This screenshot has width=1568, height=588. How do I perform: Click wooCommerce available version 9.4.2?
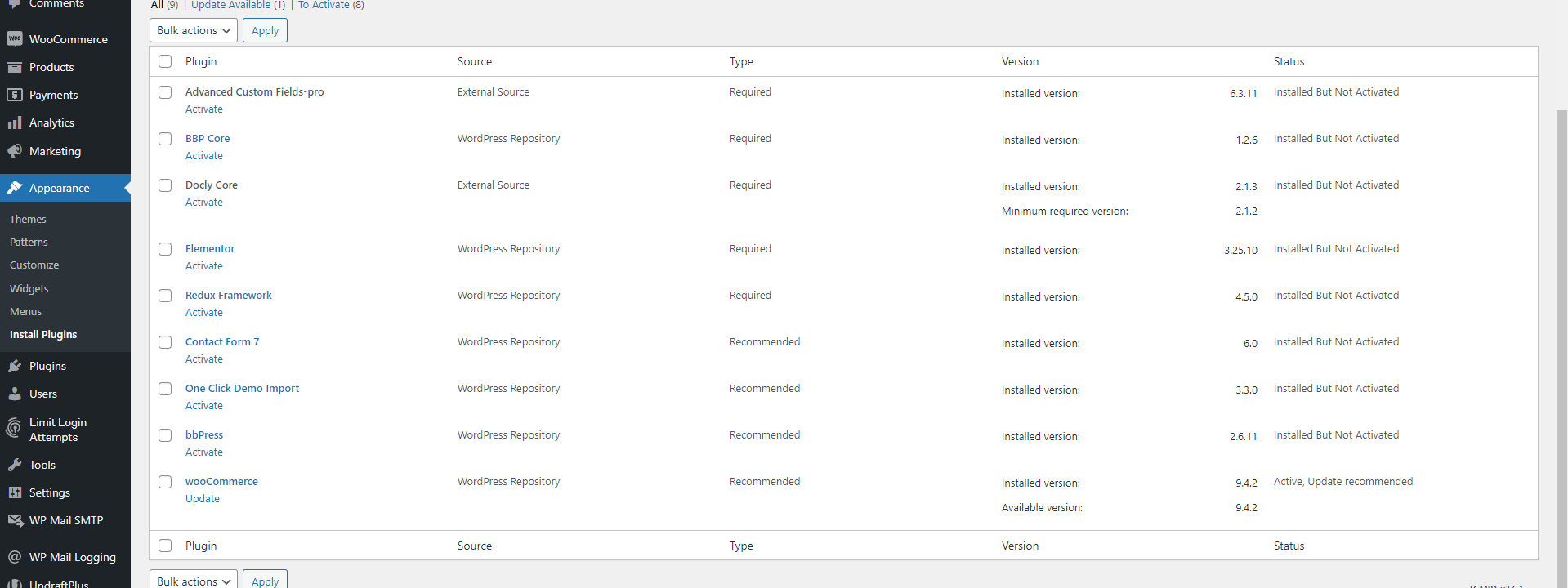(1246, 508)
